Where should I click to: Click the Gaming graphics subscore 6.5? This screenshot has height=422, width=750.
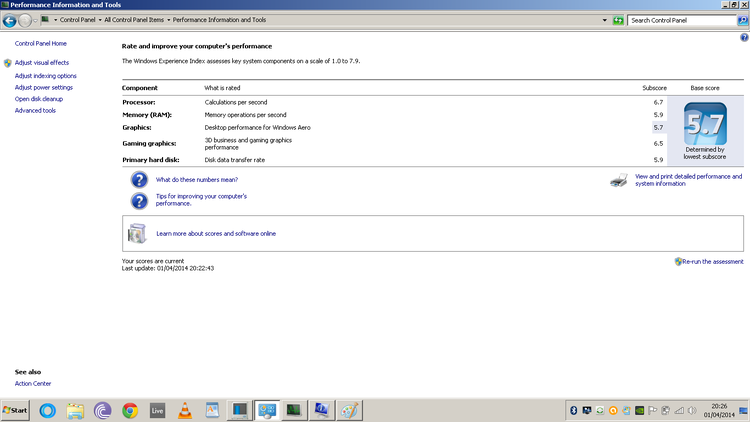pyautogui.click(x=658, y=144)
